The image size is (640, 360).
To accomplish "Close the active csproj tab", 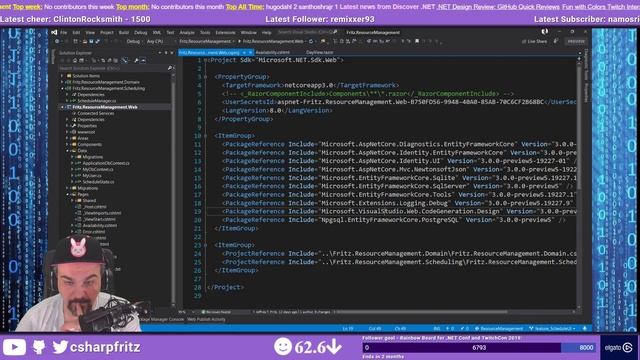I will [250, 52].
